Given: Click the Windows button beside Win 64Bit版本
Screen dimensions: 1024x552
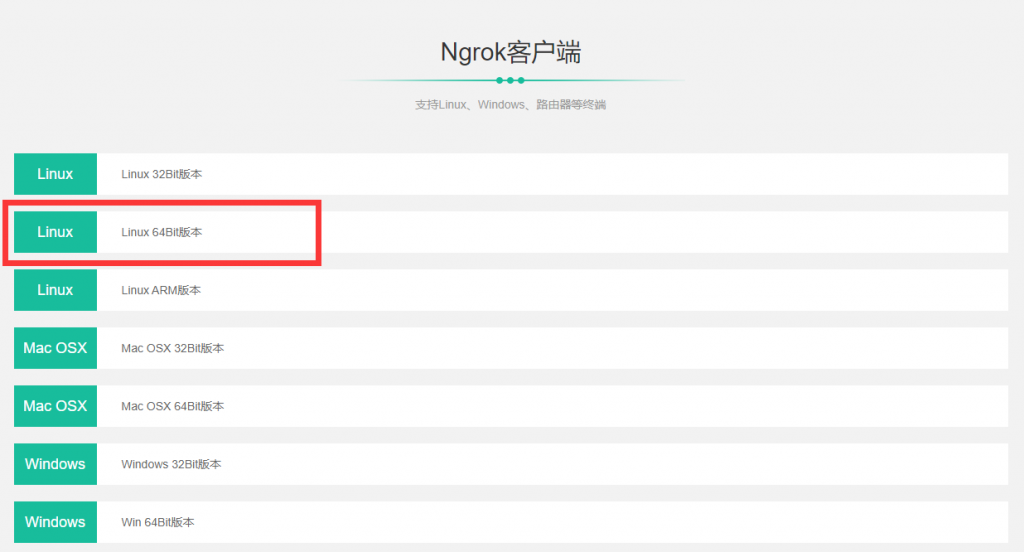Looking at the screenshot, I should click(56, 522).
